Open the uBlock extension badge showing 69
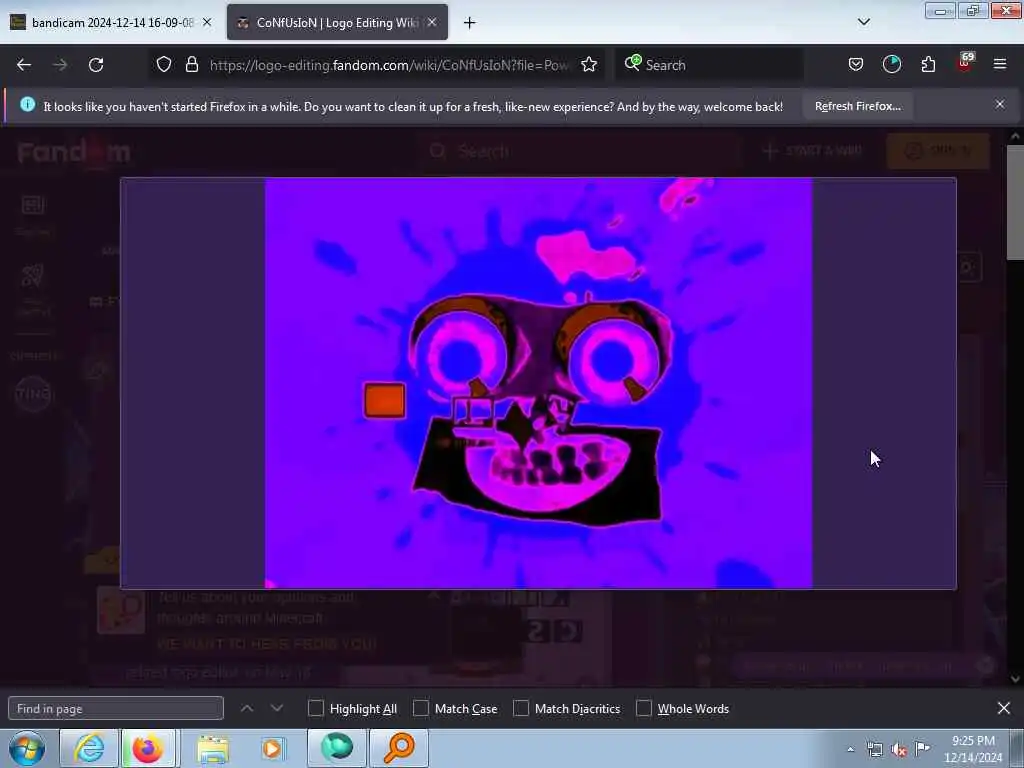 tap(965, 63)
